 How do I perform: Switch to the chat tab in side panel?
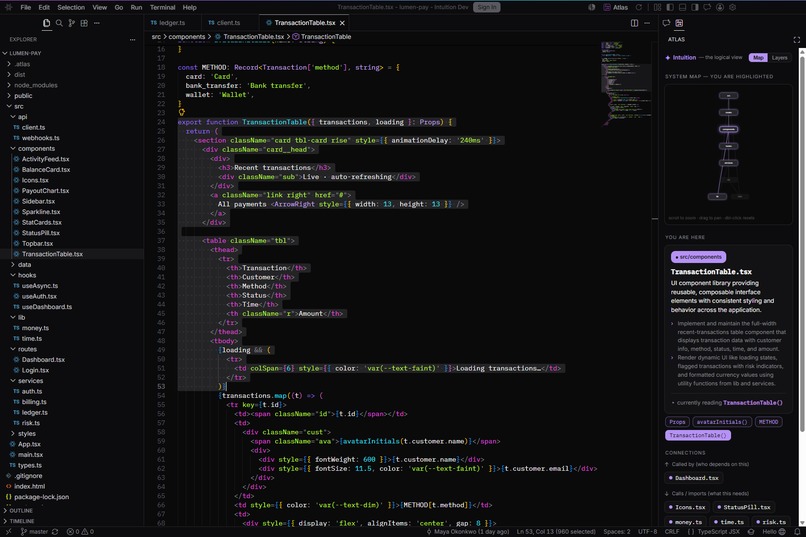(666, 23)
